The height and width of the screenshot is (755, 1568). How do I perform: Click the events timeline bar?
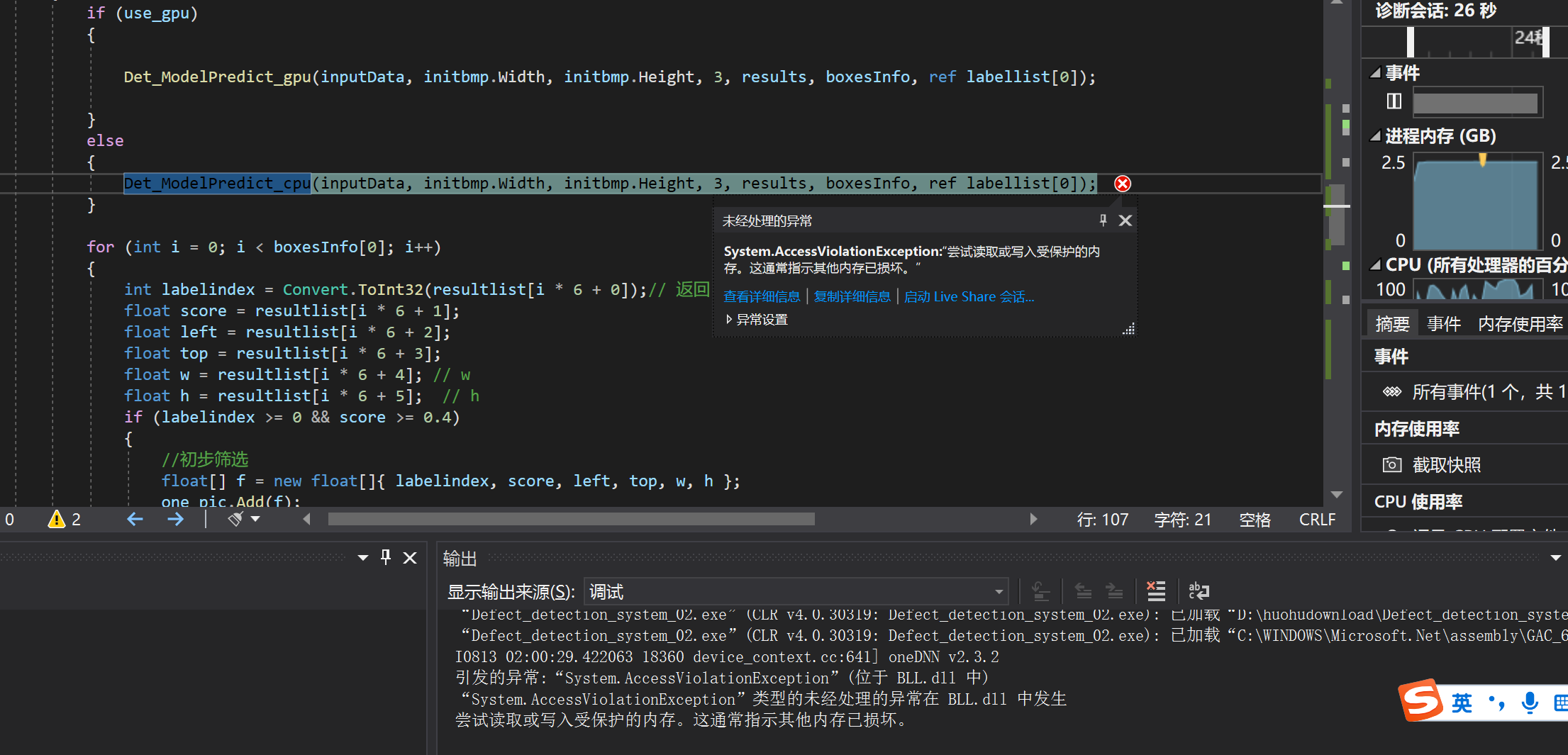1476,104
